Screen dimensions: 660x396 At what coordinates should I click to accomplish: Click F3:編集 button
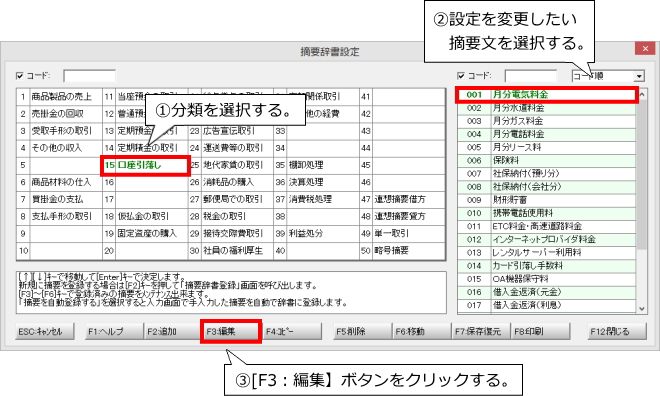click(231, 331)
